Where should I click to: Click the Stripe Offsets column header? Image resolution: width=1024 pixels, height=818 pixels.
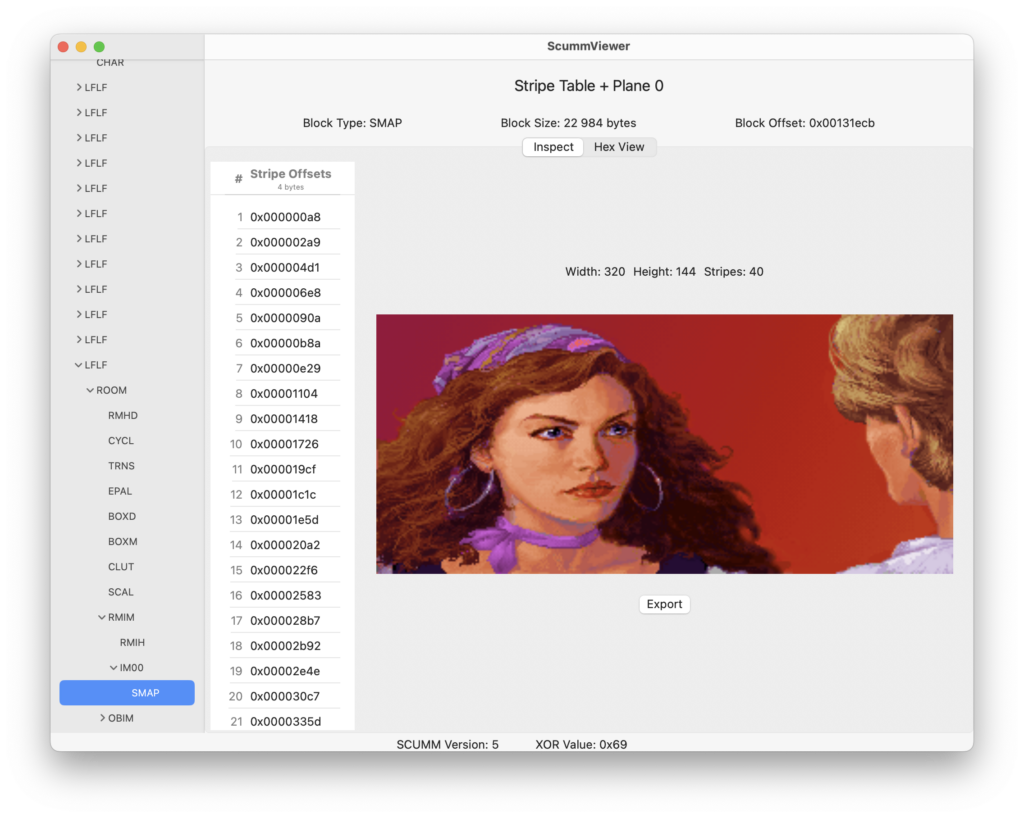pyautogui.click(x=290, y=174)
